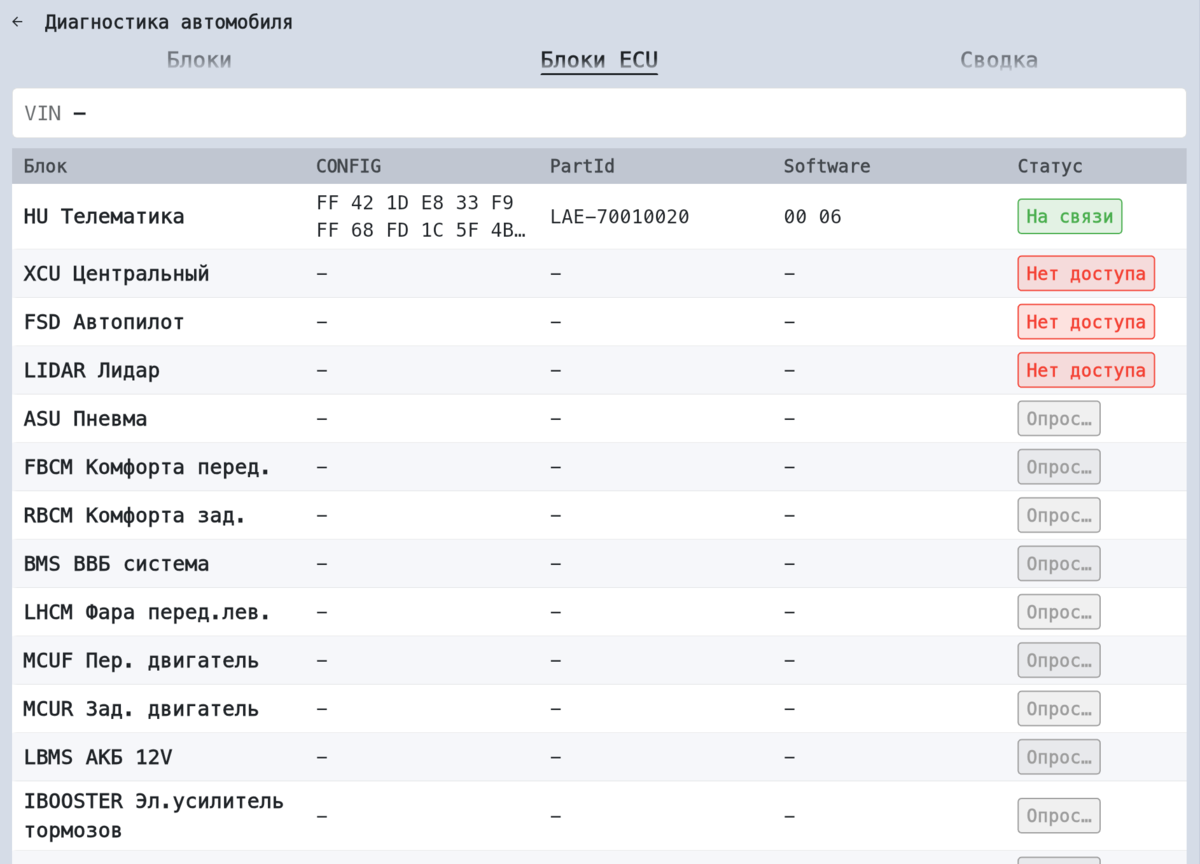Click the Software column header
Image resolution: width=1200 pixels, height=864 pixels.
[x=827, y=166]
